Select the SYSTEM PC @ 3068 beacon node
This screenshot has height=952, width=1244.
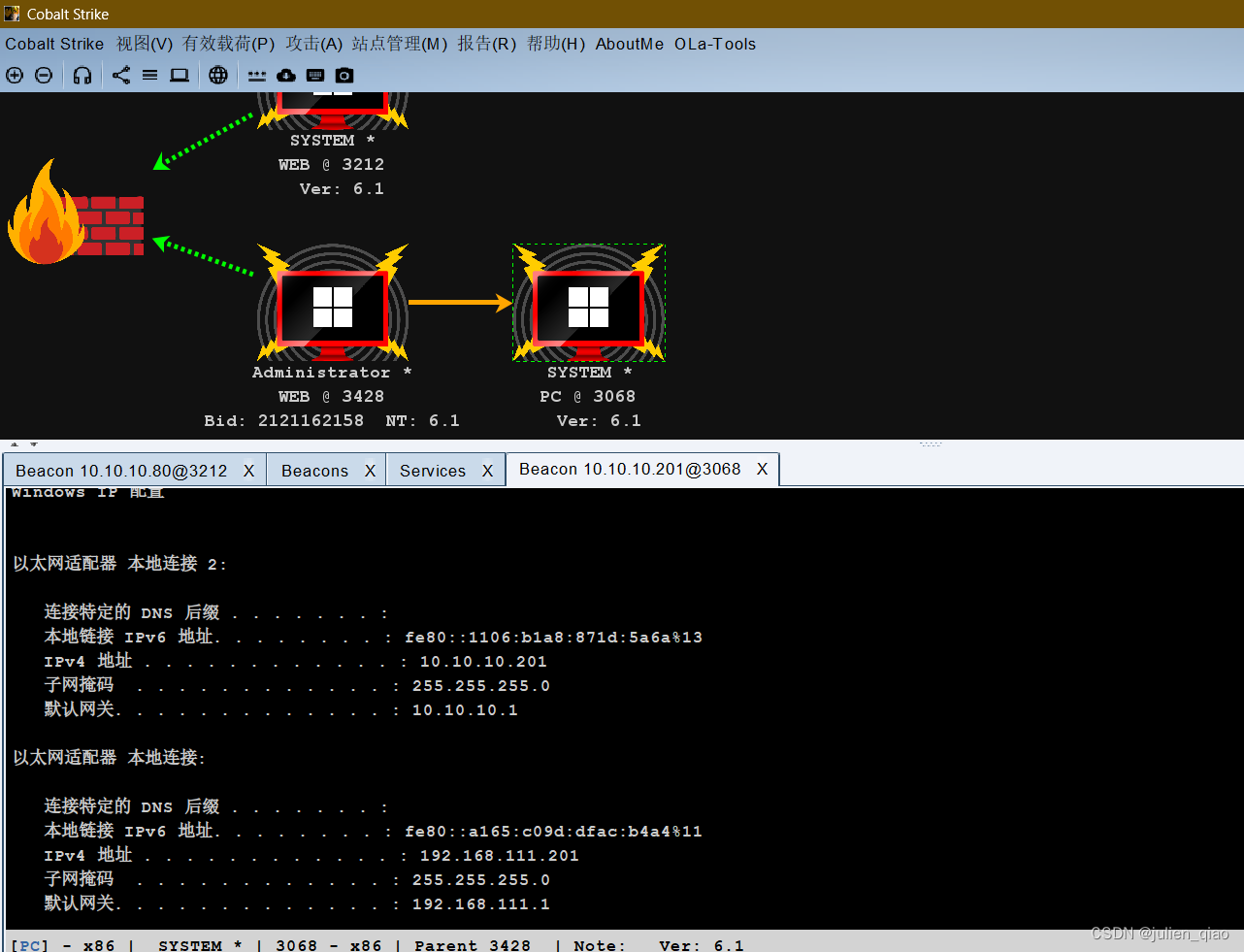[x=589, y=303]
